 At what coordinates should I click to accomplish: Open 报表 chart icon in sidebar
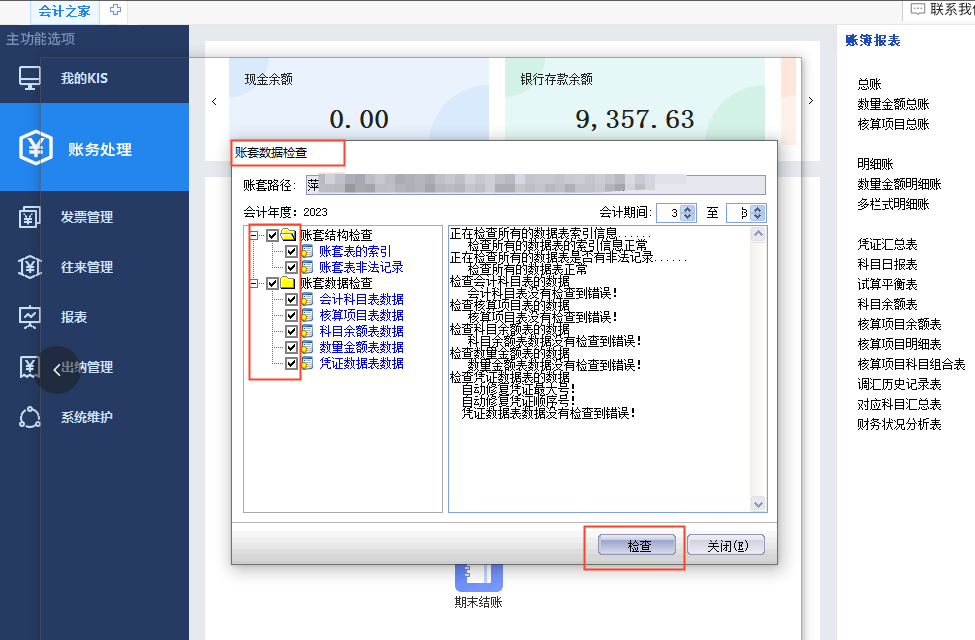point(30,317)
